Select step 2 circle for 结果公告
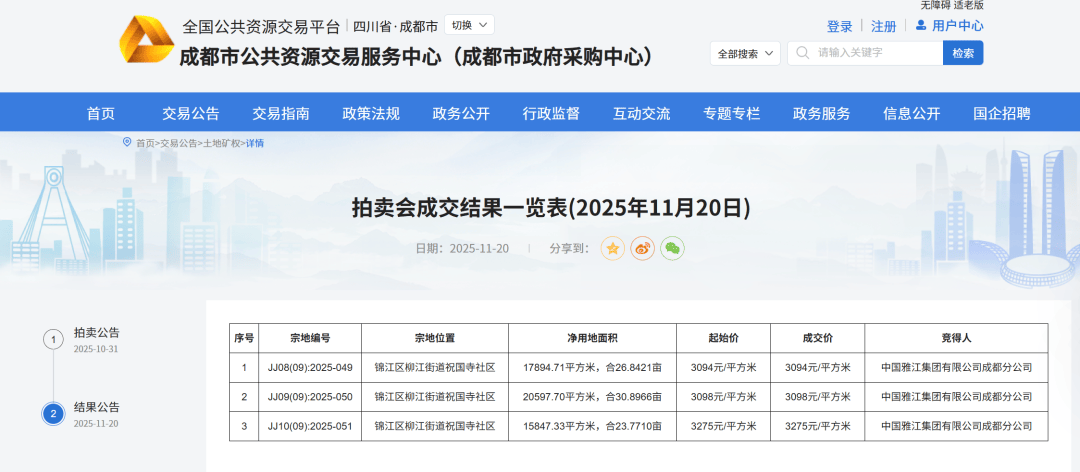The image size is (1080, 472). tap(52, 414)
